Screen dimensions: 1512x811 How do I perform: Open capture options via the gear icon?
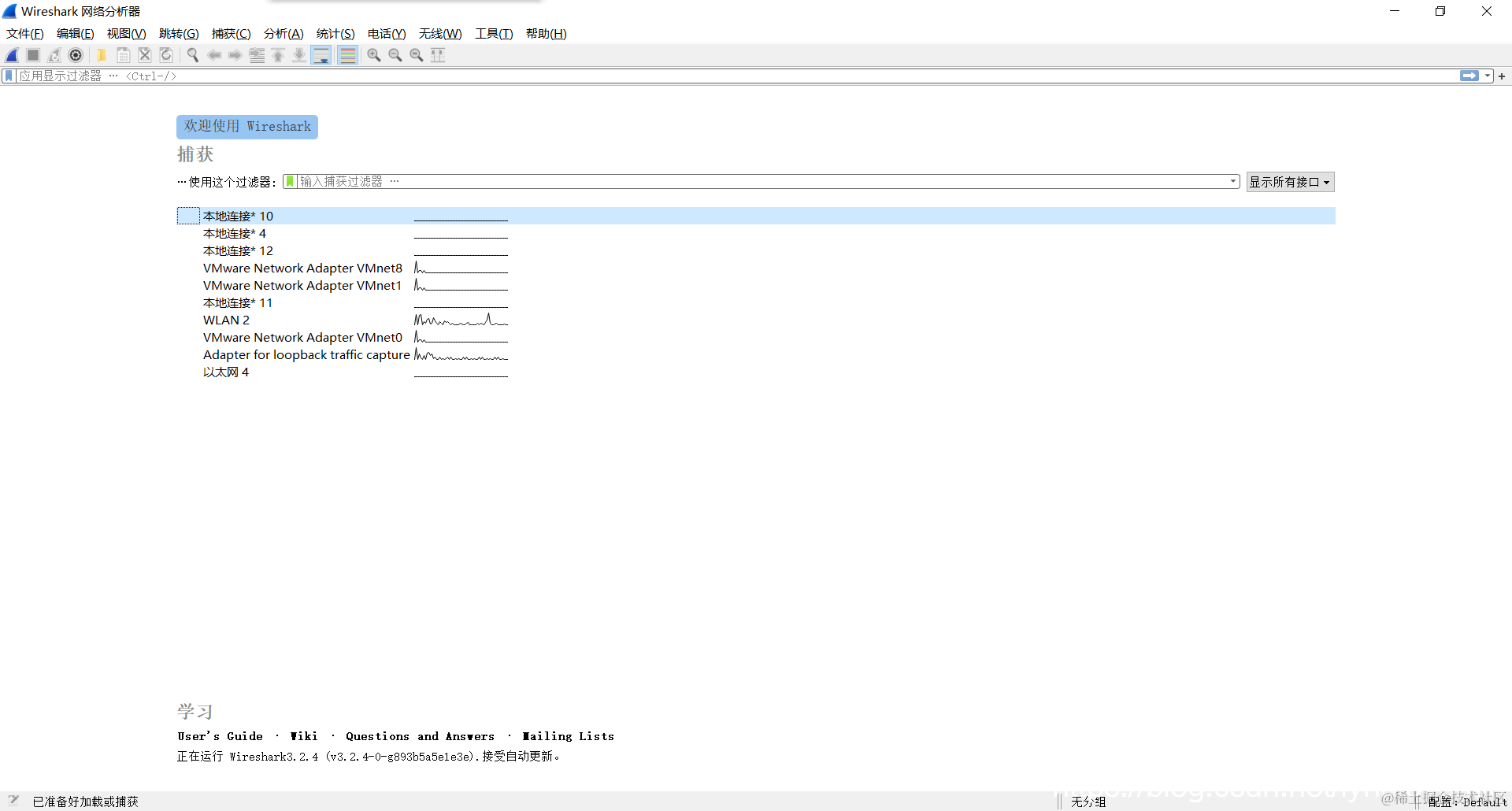click(76, 55)
